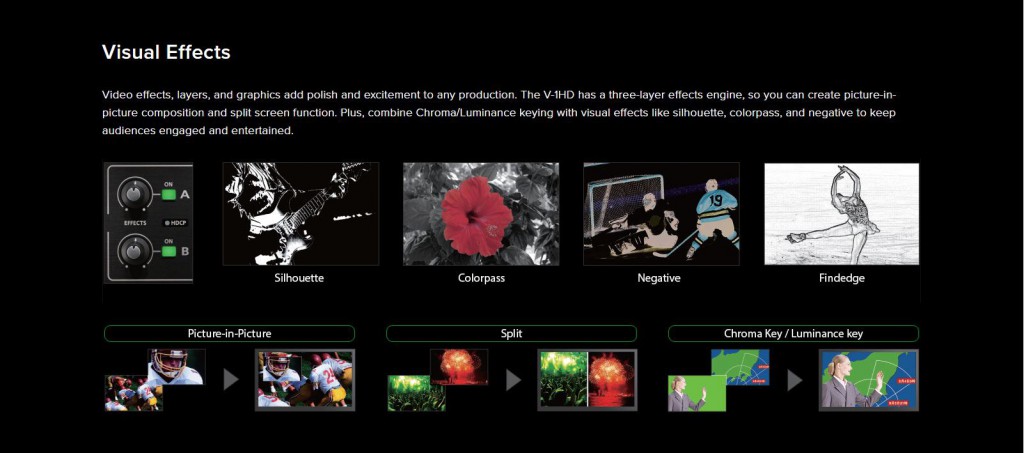Image resolution: width=1024 pixels, height=453 pixels.
Task: Select the Chroma Key / Luminance key label
Action: (x=793, y=333)
